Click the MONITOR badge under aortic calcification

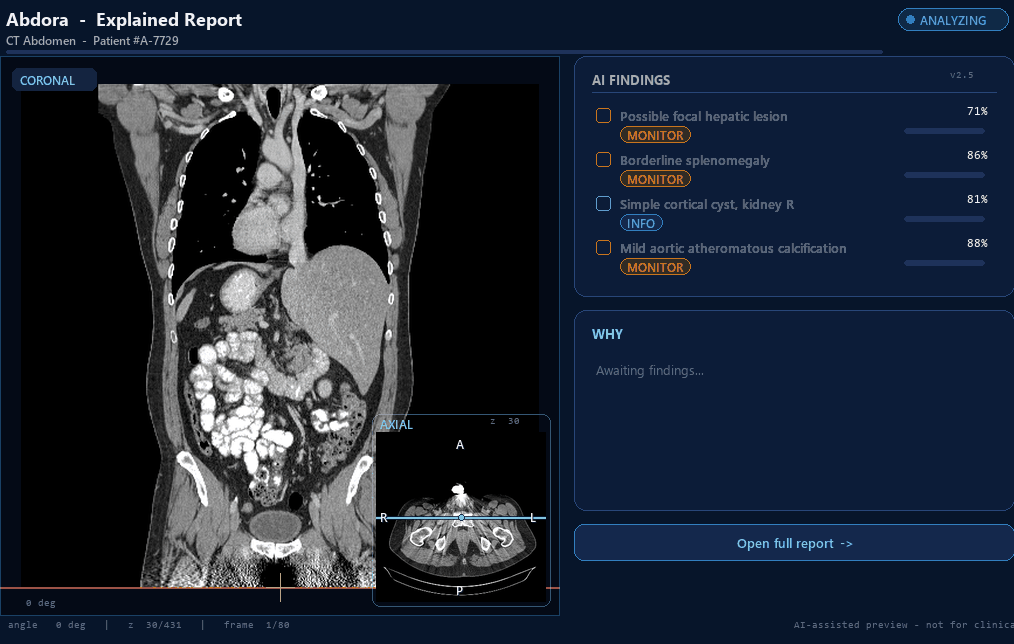[x=655, y=267]
